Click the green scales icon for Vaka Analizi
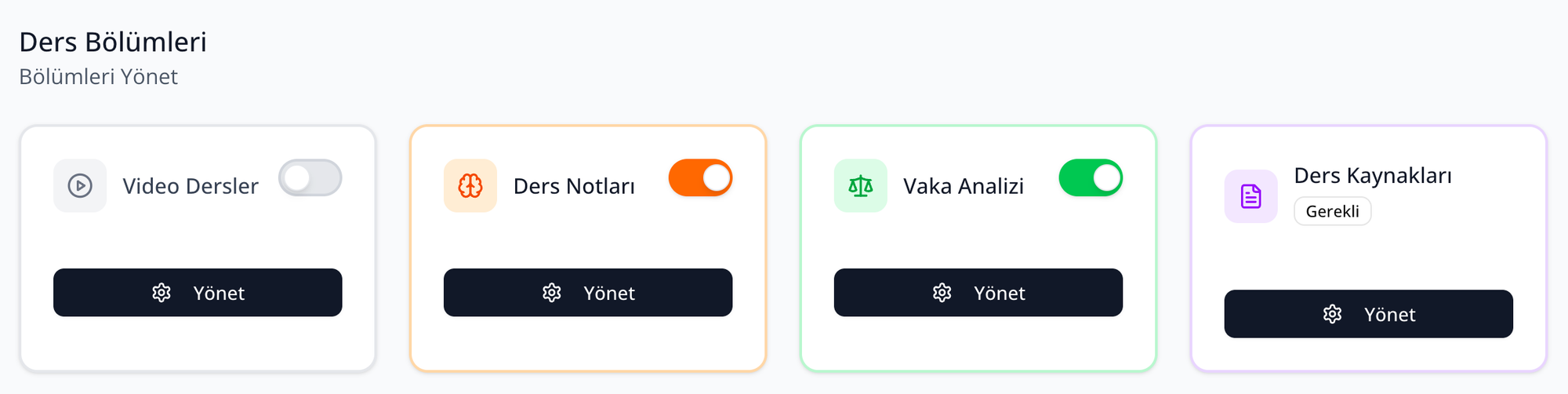 pyautogui.click(x=860, y=186)
